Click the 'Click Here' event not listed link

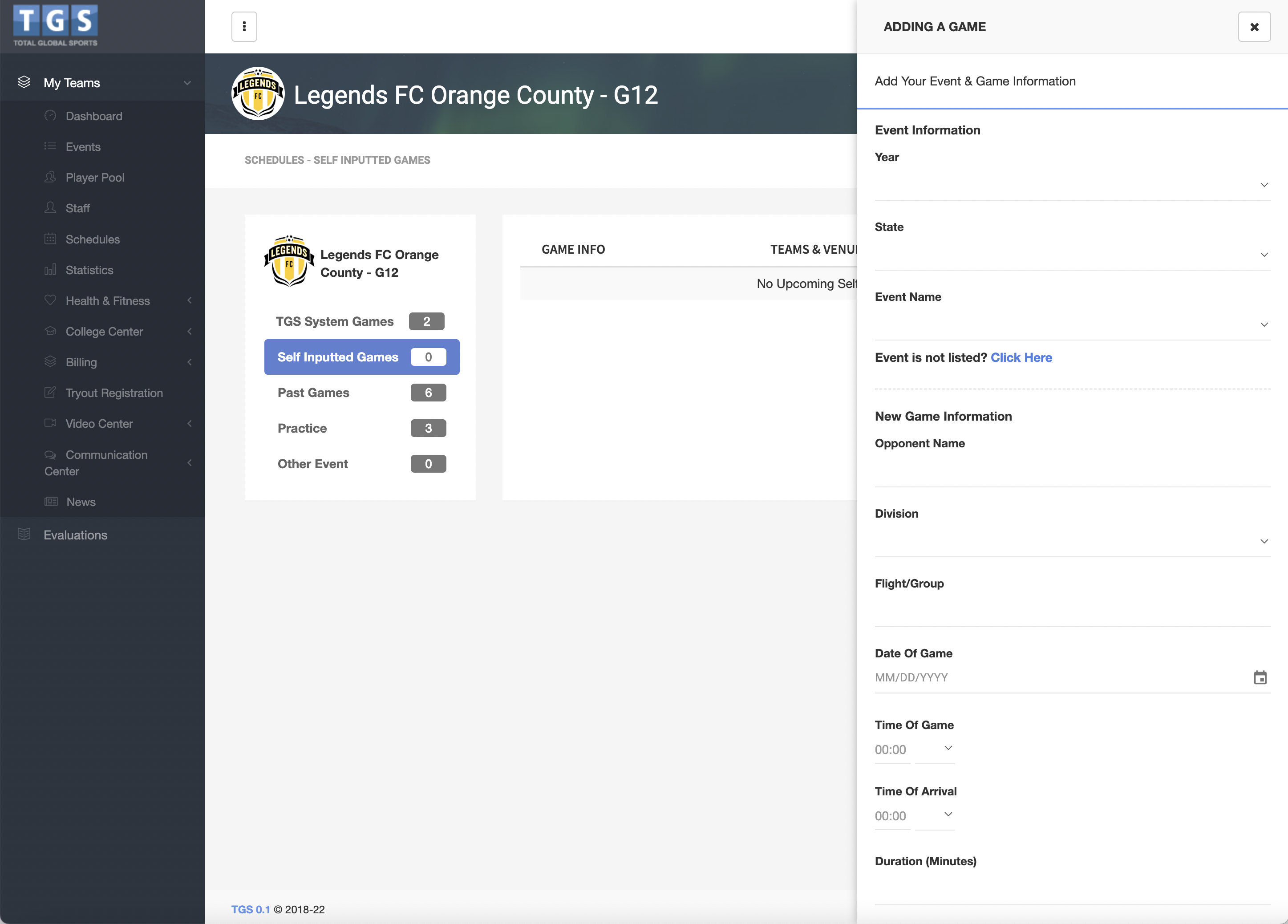pos(1021,357)
